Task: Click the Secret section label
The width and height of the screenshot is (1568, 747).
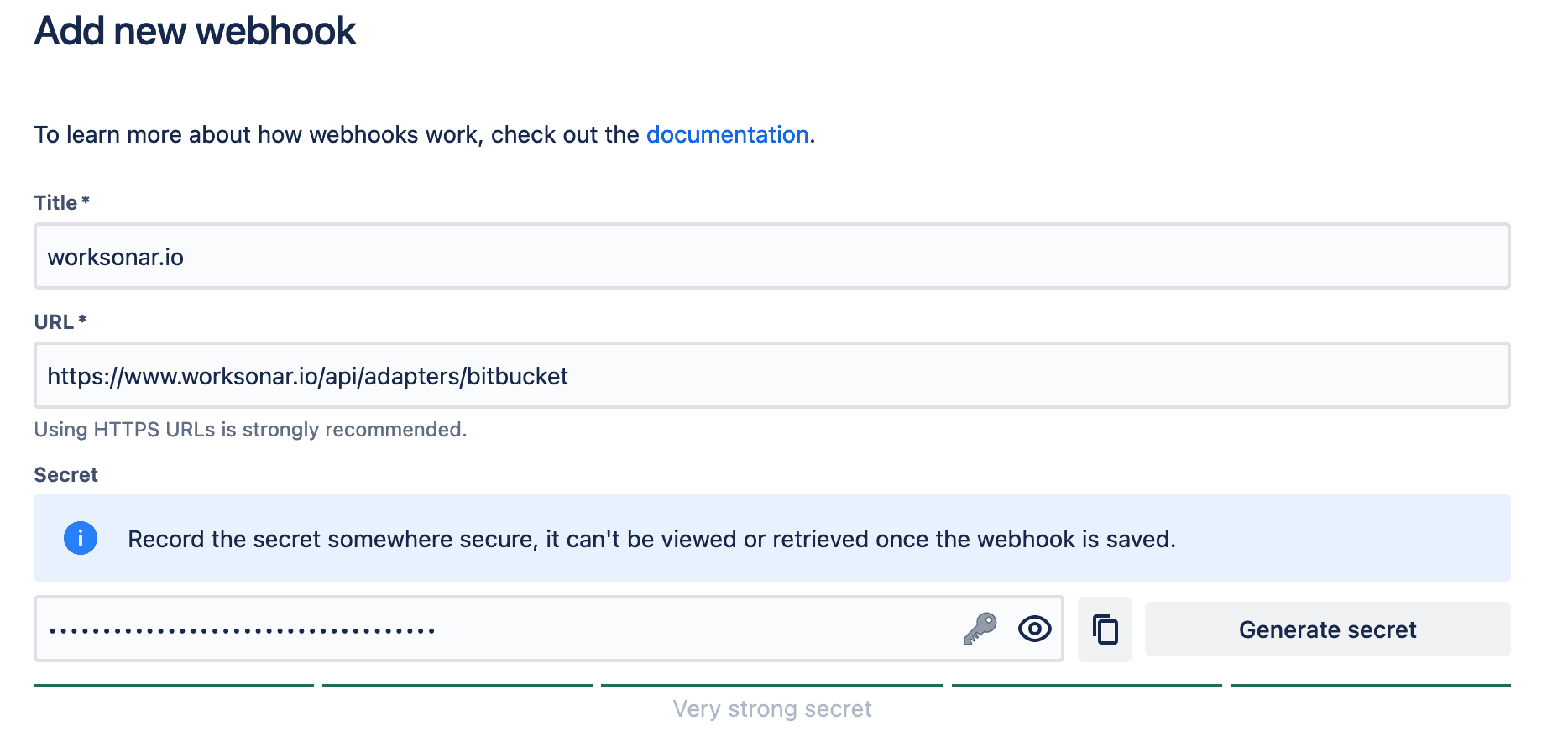Action: pyautogui.click(x=65, y=474)
